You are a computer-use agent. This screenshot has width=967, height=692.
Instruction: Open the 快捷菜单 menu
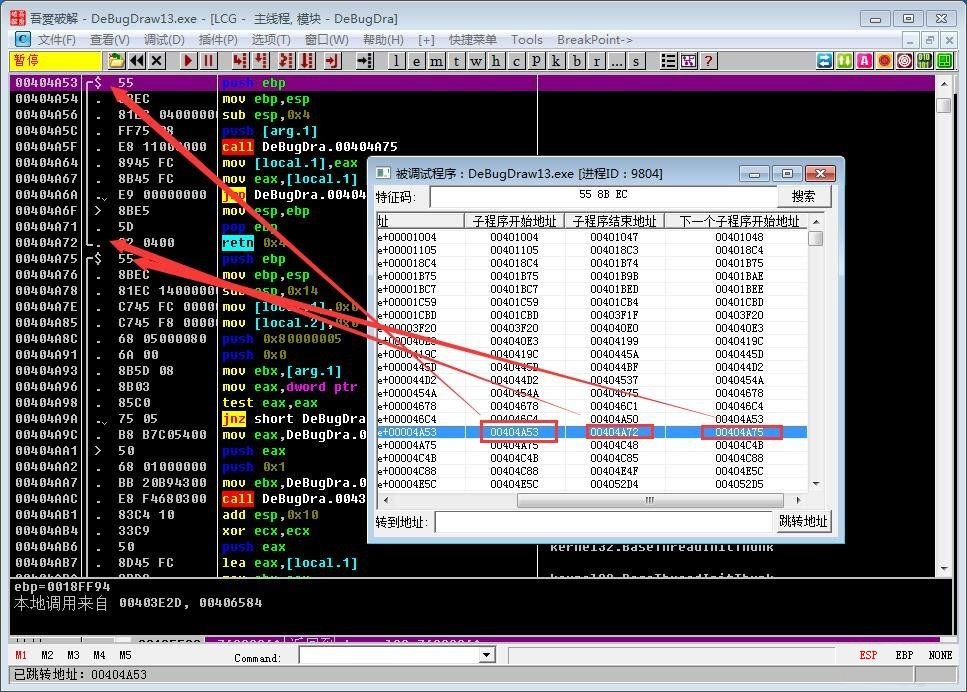pyautogui.click(x=472, y=39)
